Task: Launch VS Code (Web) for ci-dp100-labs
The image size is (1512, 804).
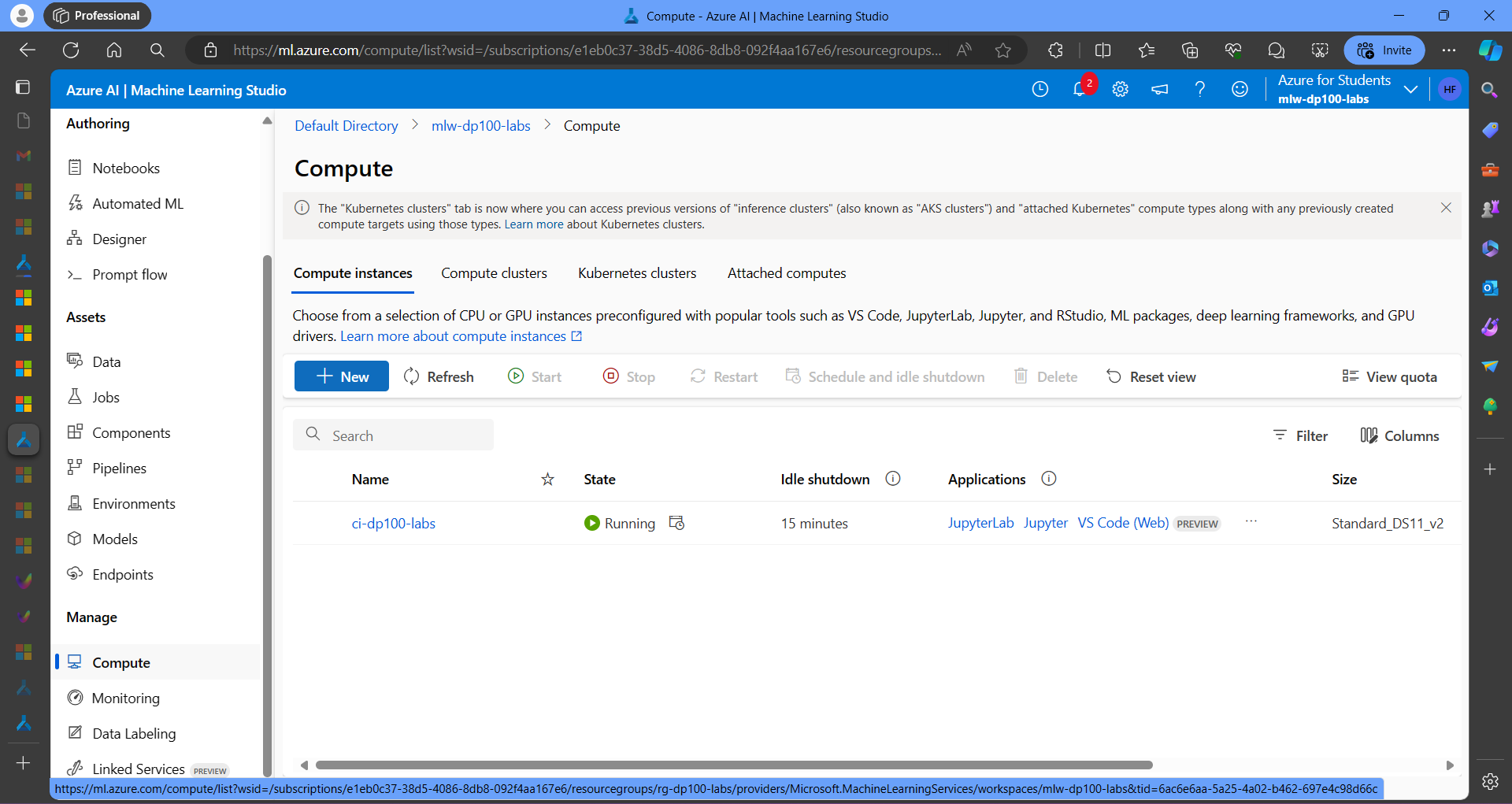Action: point(1123,523)
